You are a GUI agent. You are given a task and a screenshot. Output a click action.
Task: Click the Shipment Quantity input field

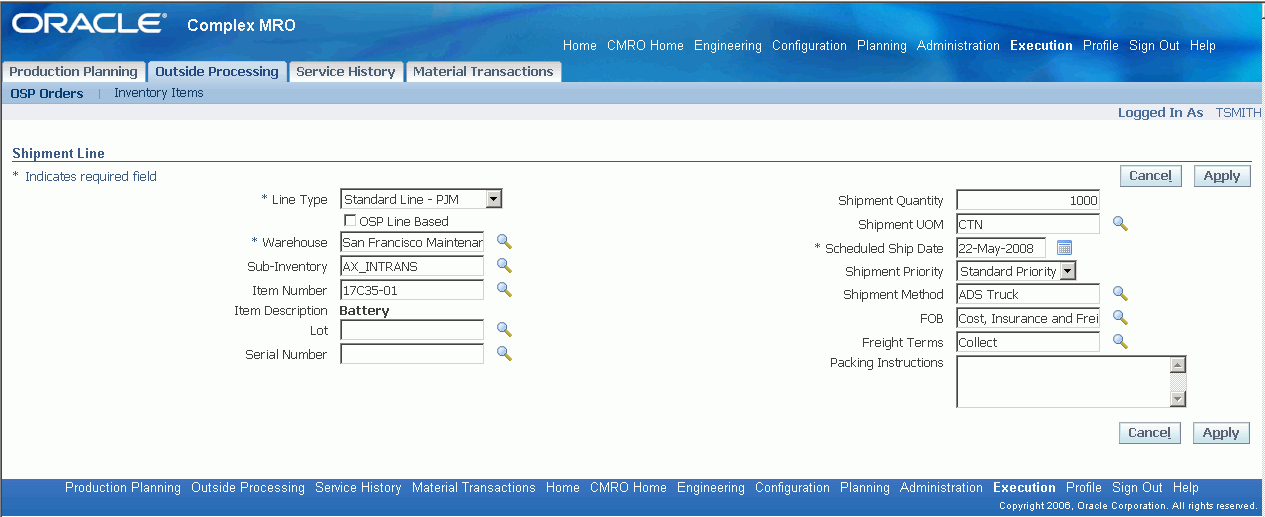(1028, 200)
